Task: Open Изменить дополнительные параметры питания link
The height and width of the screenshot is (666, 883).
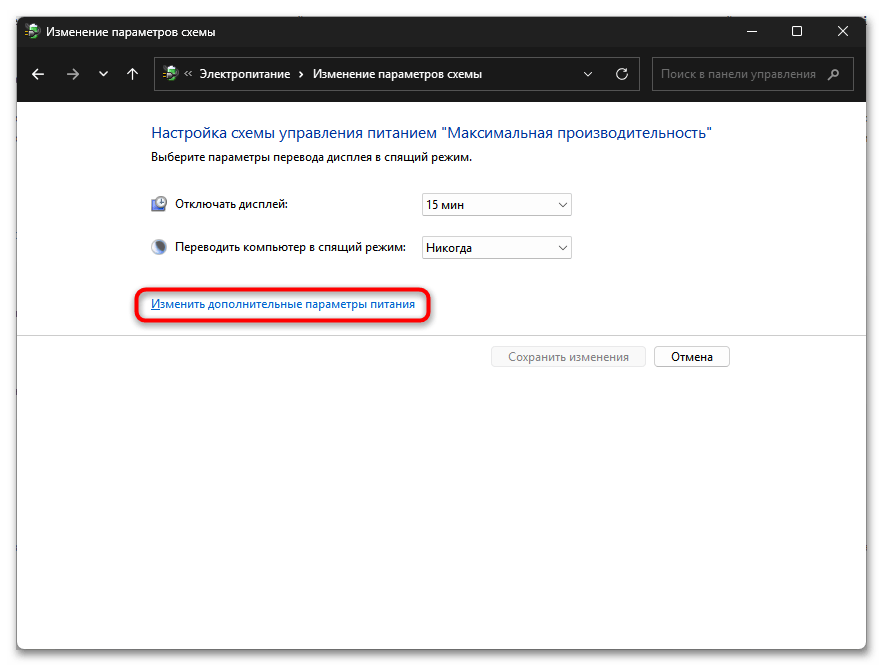Action: pos(283,304)
